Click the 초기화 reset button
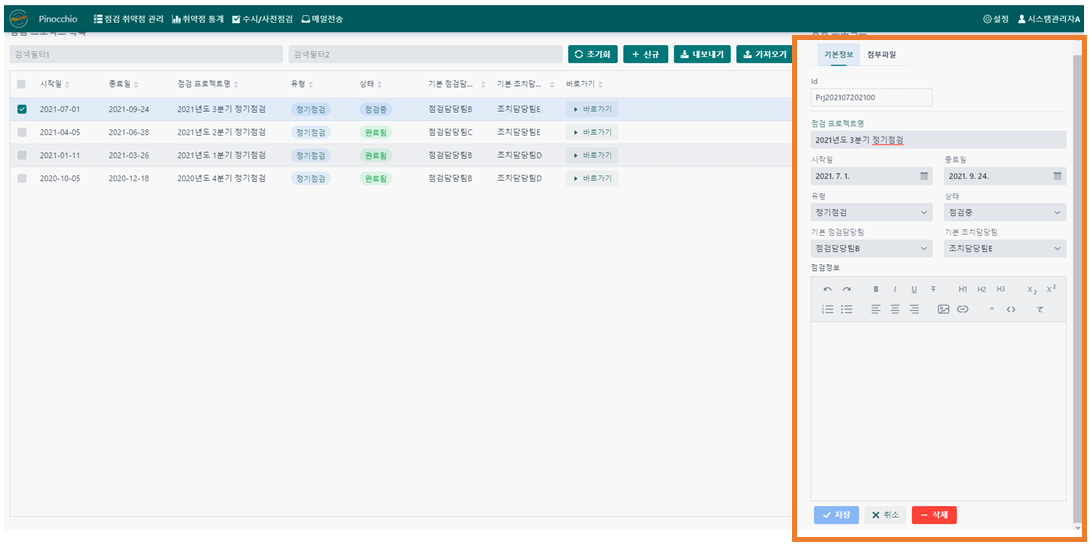The image size is (1092, 546). (593, 54)
